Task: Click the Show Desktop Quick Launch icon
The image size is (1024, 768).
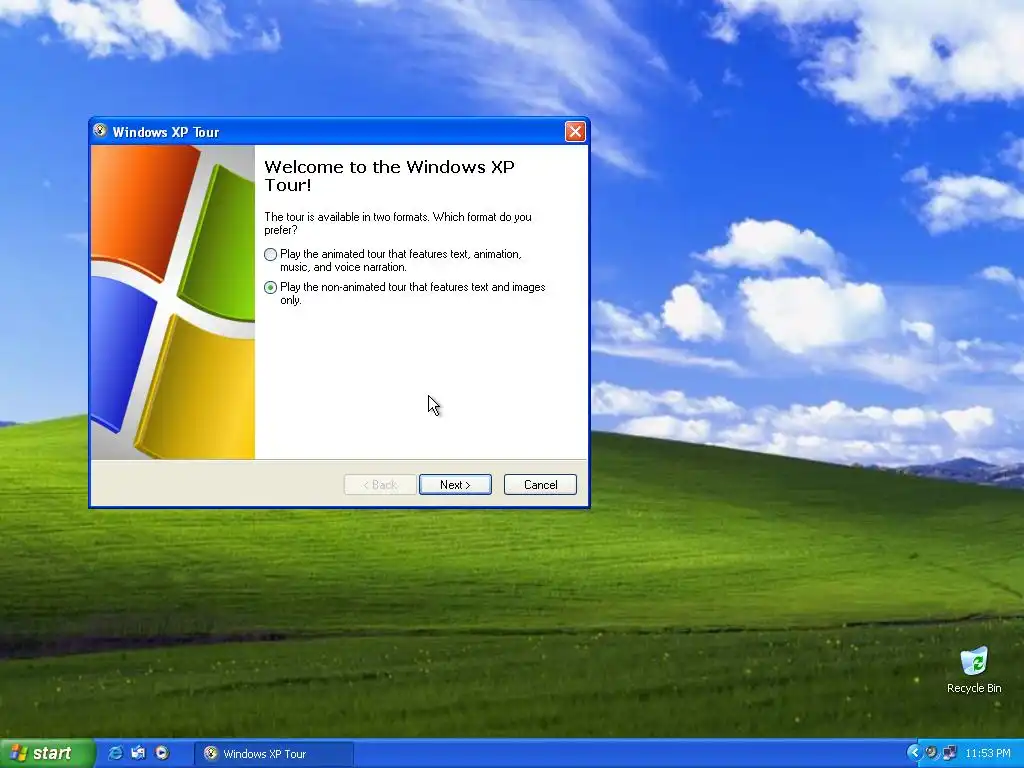Action: pos(138,753)
